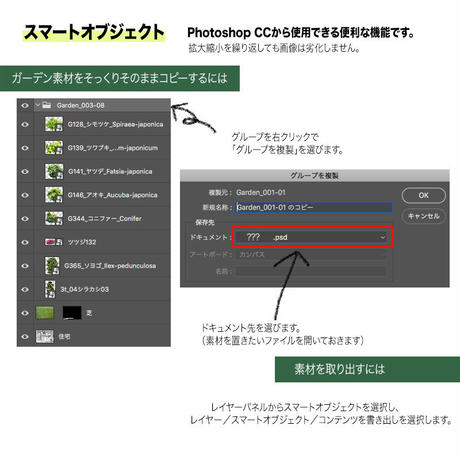Hide the Garden_003-08 group with eye icon

coord(25,105)
